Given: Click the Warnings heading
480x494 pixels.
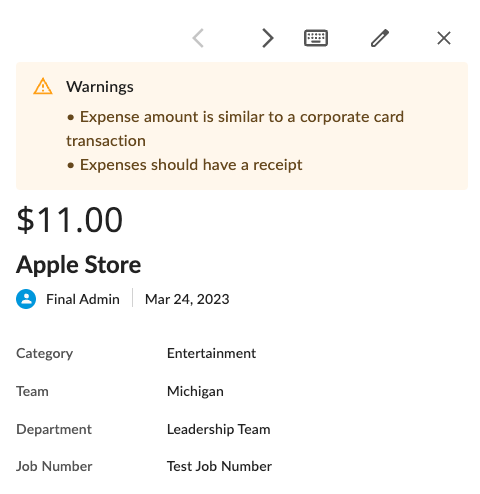Looking at the screenshot, I should [100, 87].
